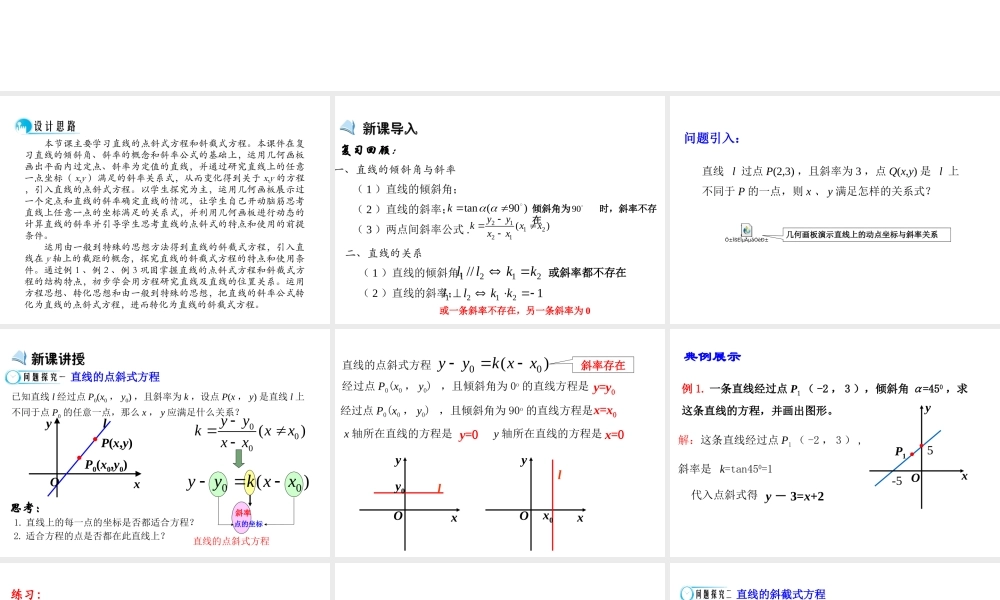The width and height of the screenshot is (1000, 600).
Task: Click the line 二、直线的关系
Action: click(384, 253)
